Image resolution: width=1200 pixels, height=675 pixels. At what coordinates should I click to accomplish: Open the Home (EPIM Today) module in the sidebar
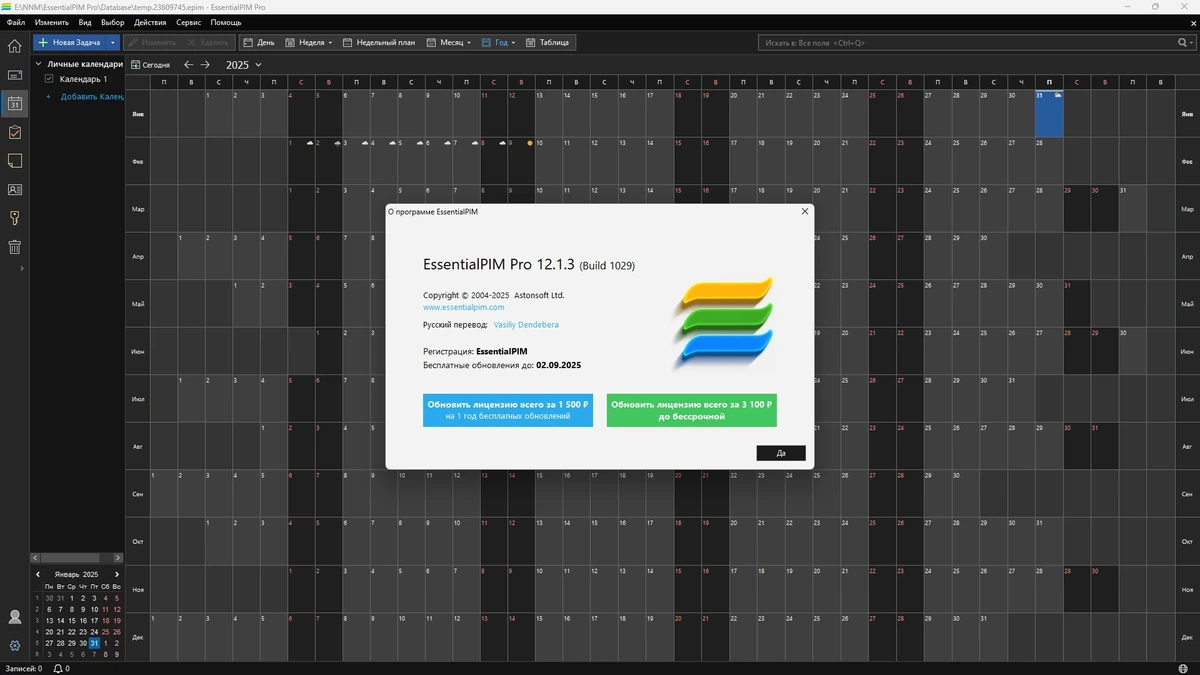[14, 46]
